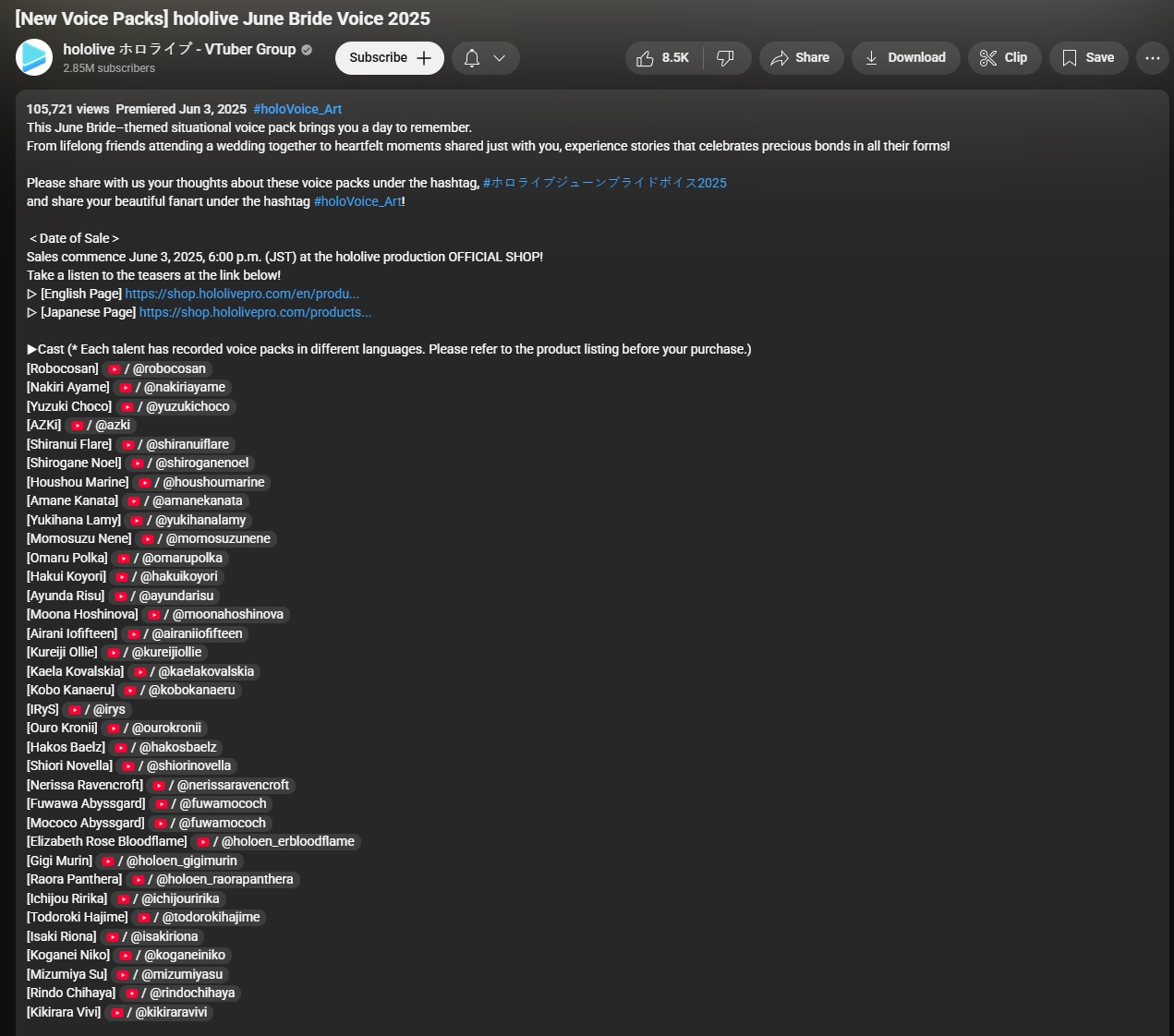Click the Download button
This screenshot has width=1174, height=1036.
(905, 58)
